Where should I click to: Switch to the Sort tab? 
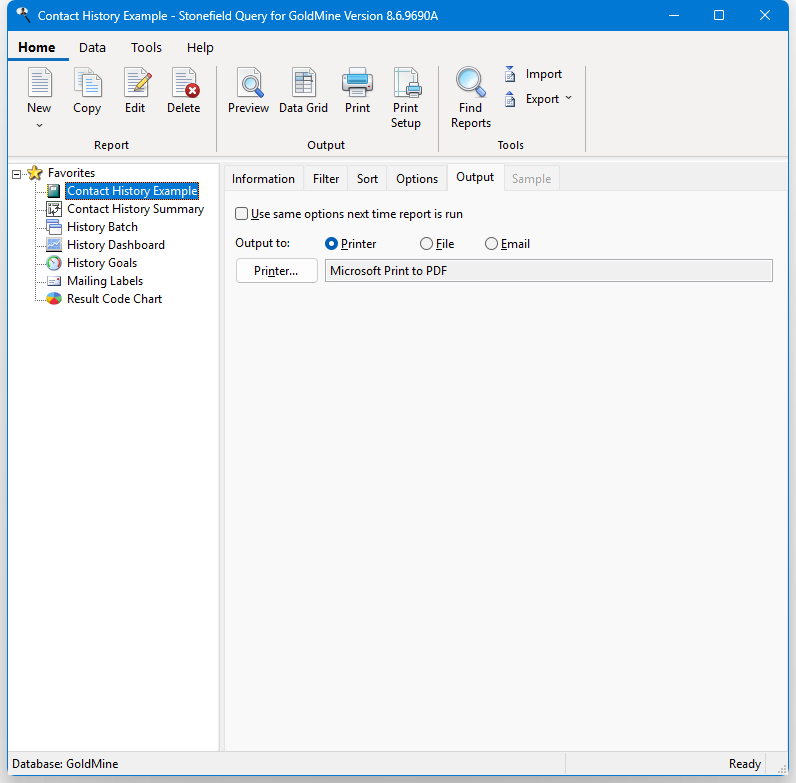367,179
